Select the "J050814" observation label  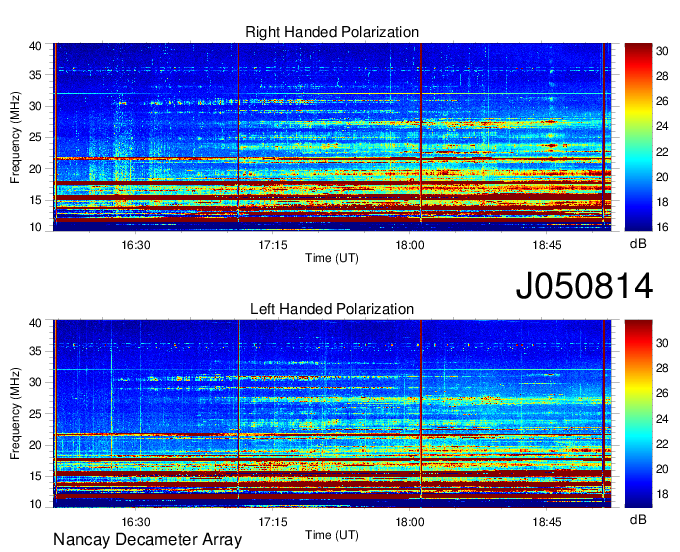584,286
